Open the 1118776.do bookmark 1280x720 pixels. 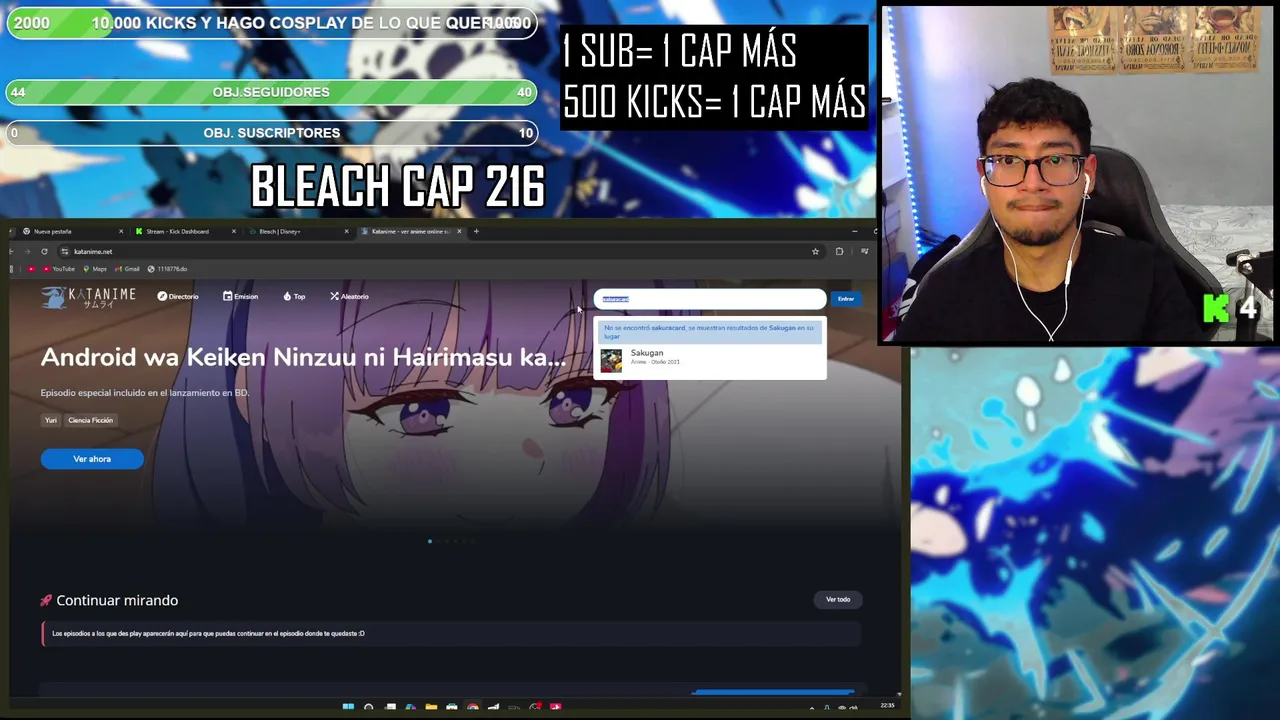pos(167,269)
